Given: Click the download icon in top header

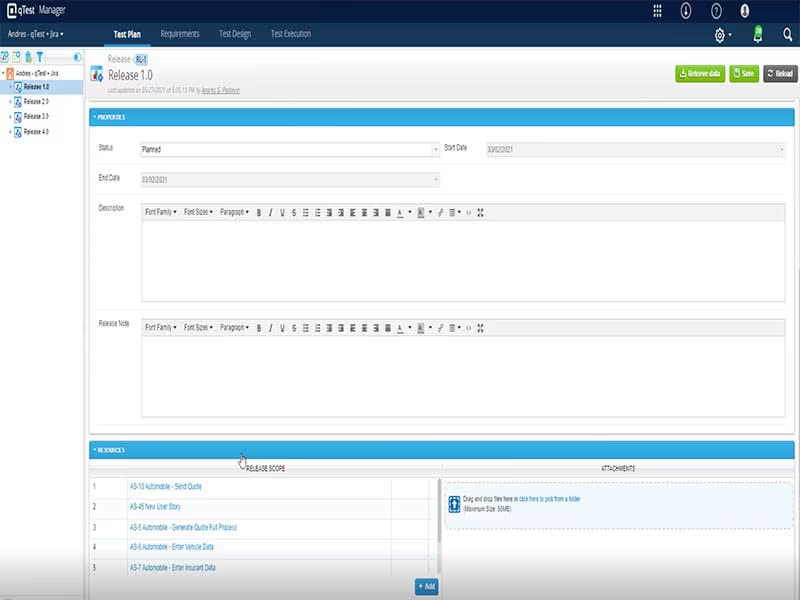Looking at the screenshot, I should [686, 11].
